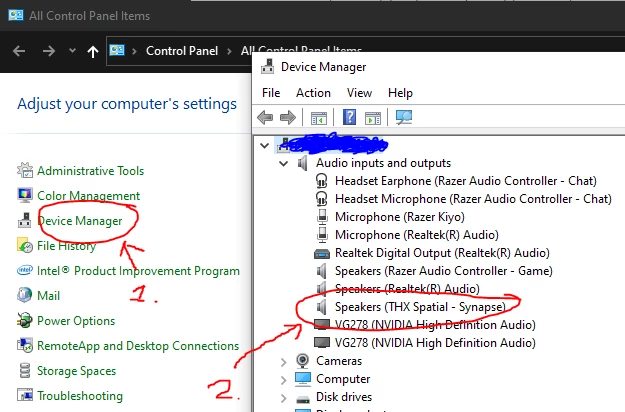
Task: Click Power Options icon
Action: click(25, 320)
